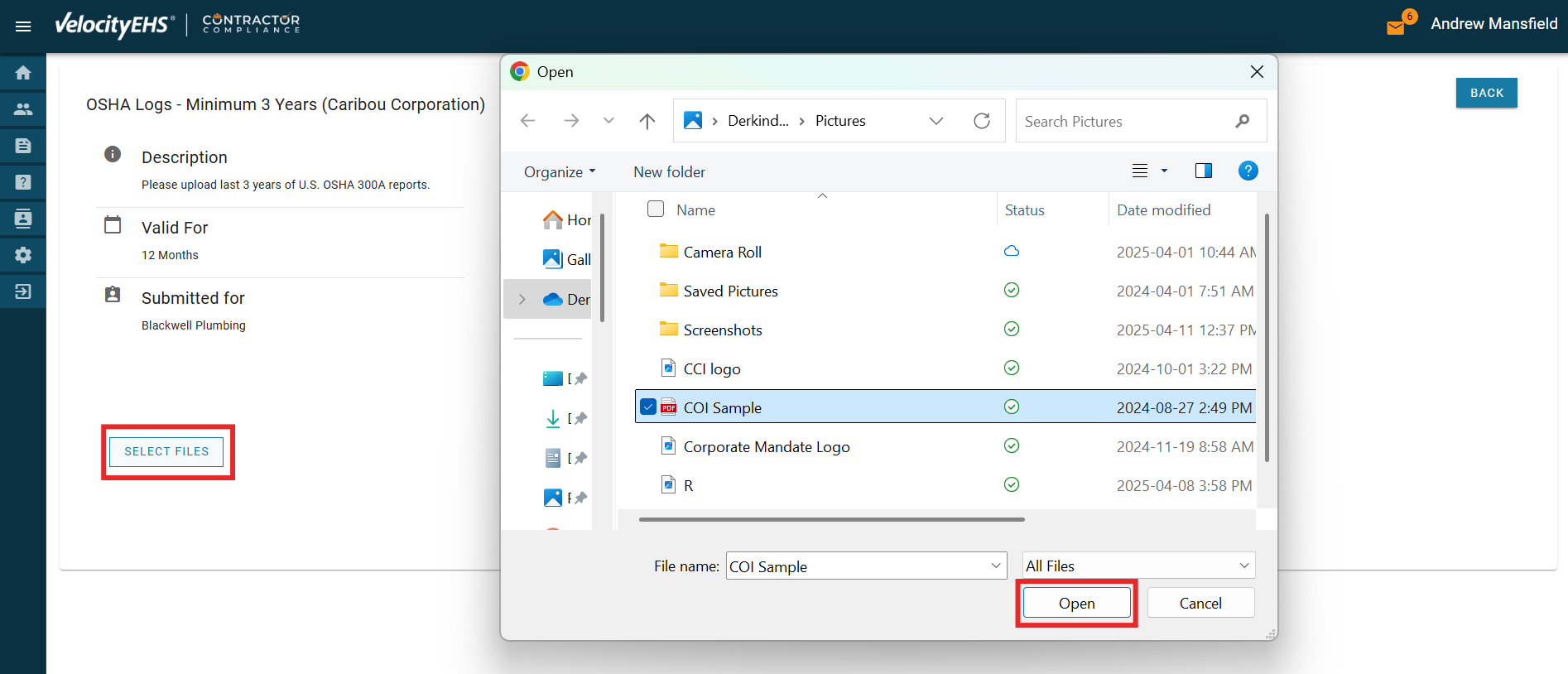Viewport: 1568px width, 674px height.
Task: Toggle the preview pane icon
Action: [x=1203, y=171]
